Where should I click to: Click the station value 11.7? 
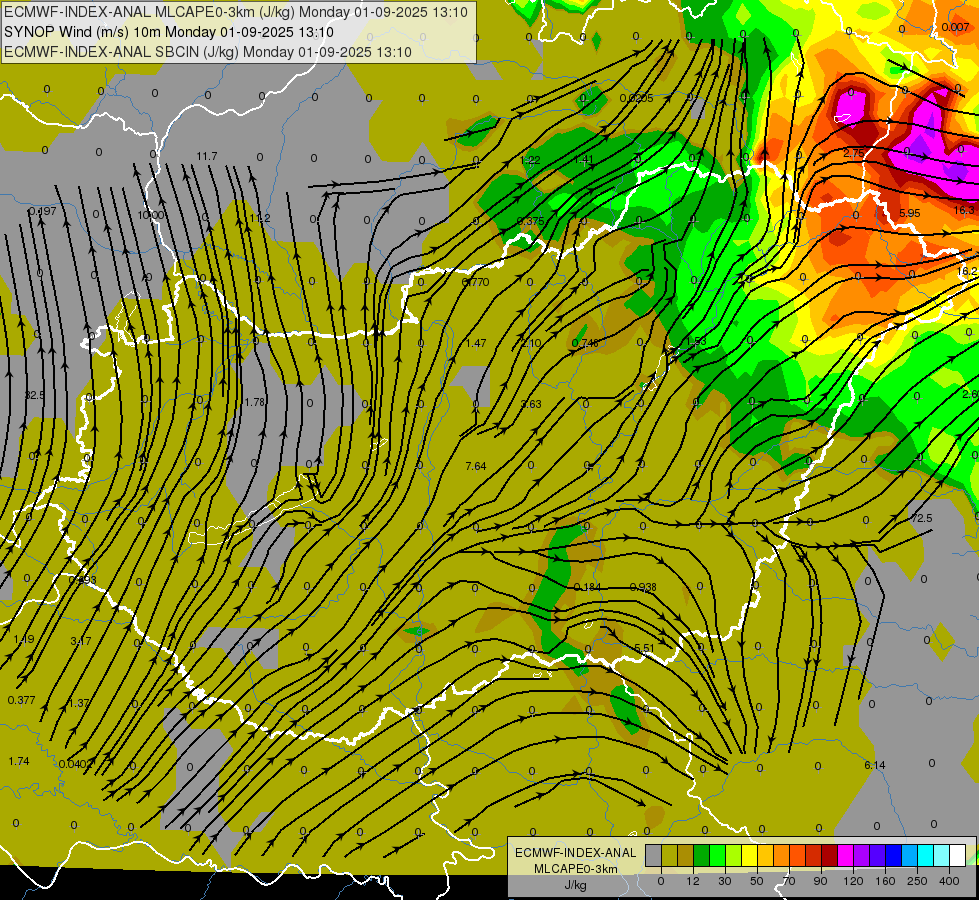coord(207,156)
